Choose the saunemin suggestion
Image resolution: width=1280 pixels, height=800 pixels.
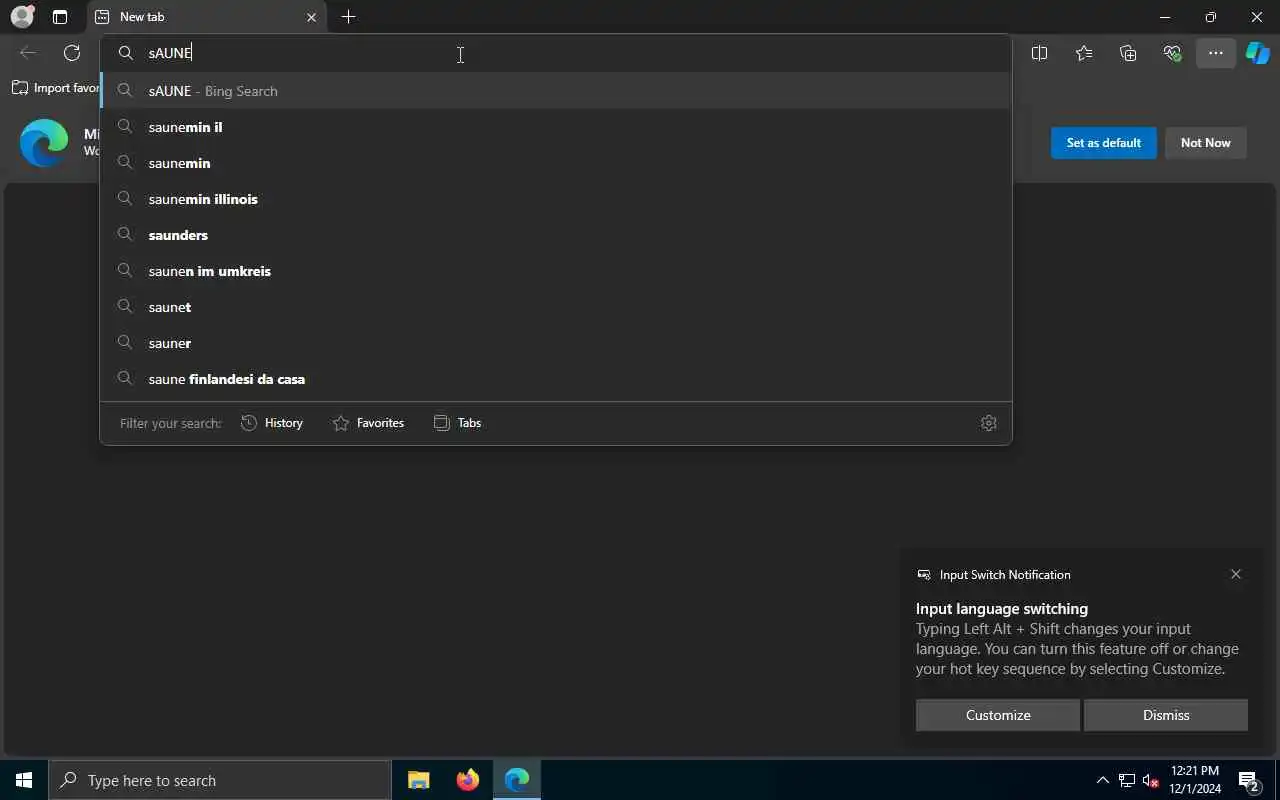(x=556, y=163)
